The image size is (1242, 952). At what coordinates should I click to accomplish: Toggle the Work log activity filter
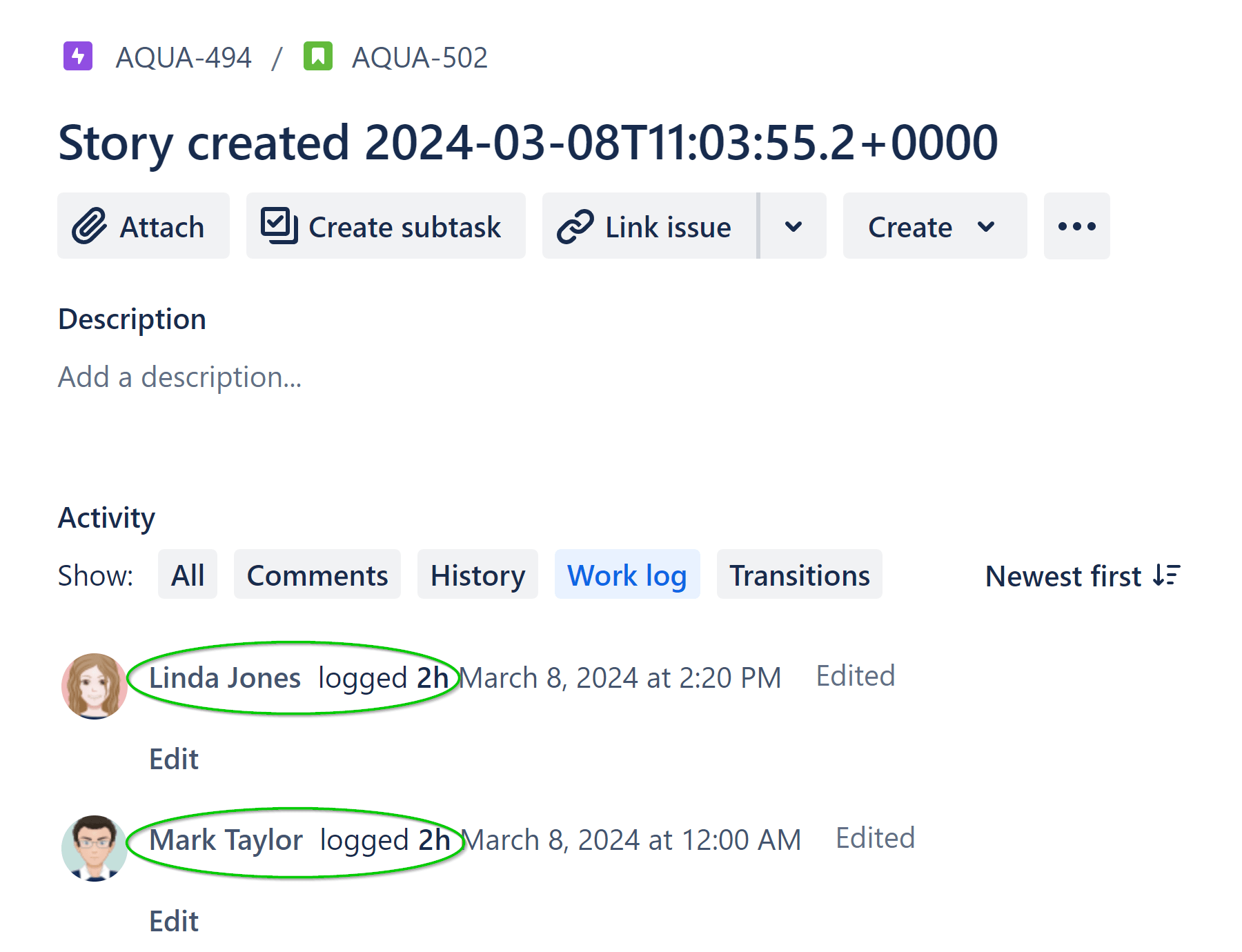click(x=627, y=575)
